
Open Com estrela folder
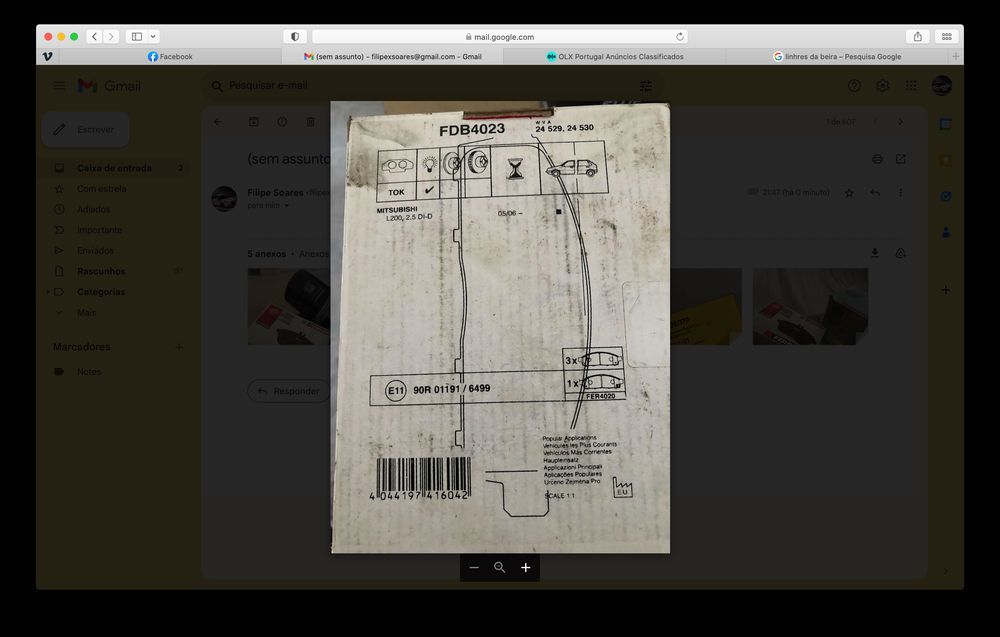coord(115,189)
